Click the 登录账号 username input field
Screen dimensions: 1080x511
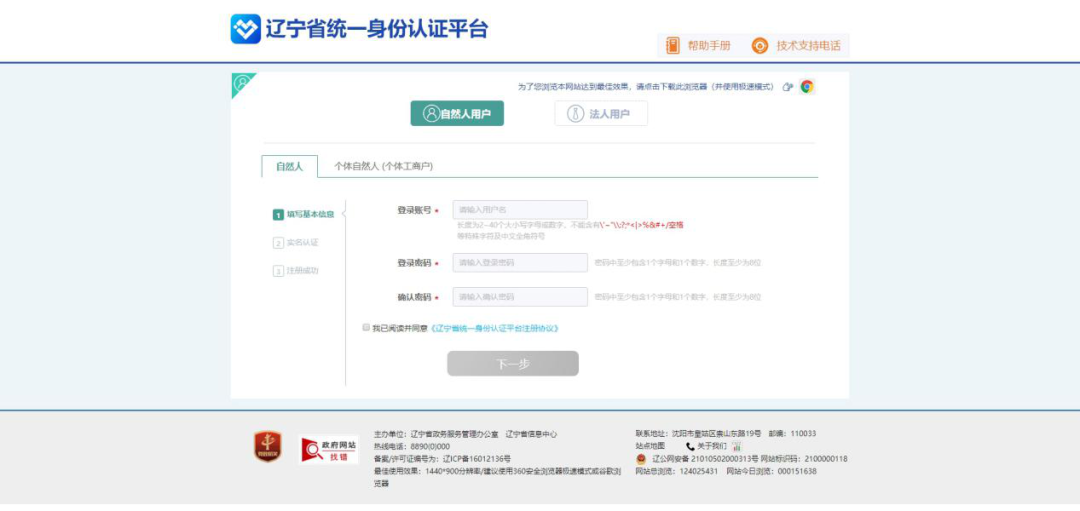[x=520, y=210]
